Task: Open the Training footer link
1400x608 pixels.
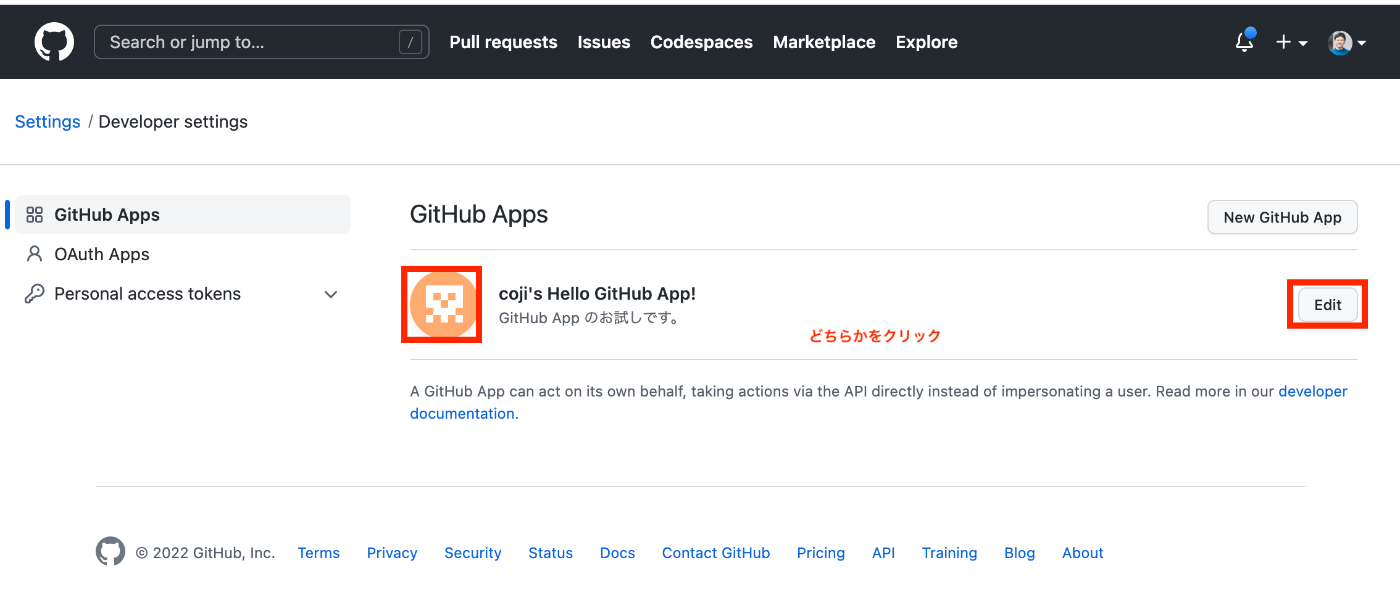Action: [949, 553]
